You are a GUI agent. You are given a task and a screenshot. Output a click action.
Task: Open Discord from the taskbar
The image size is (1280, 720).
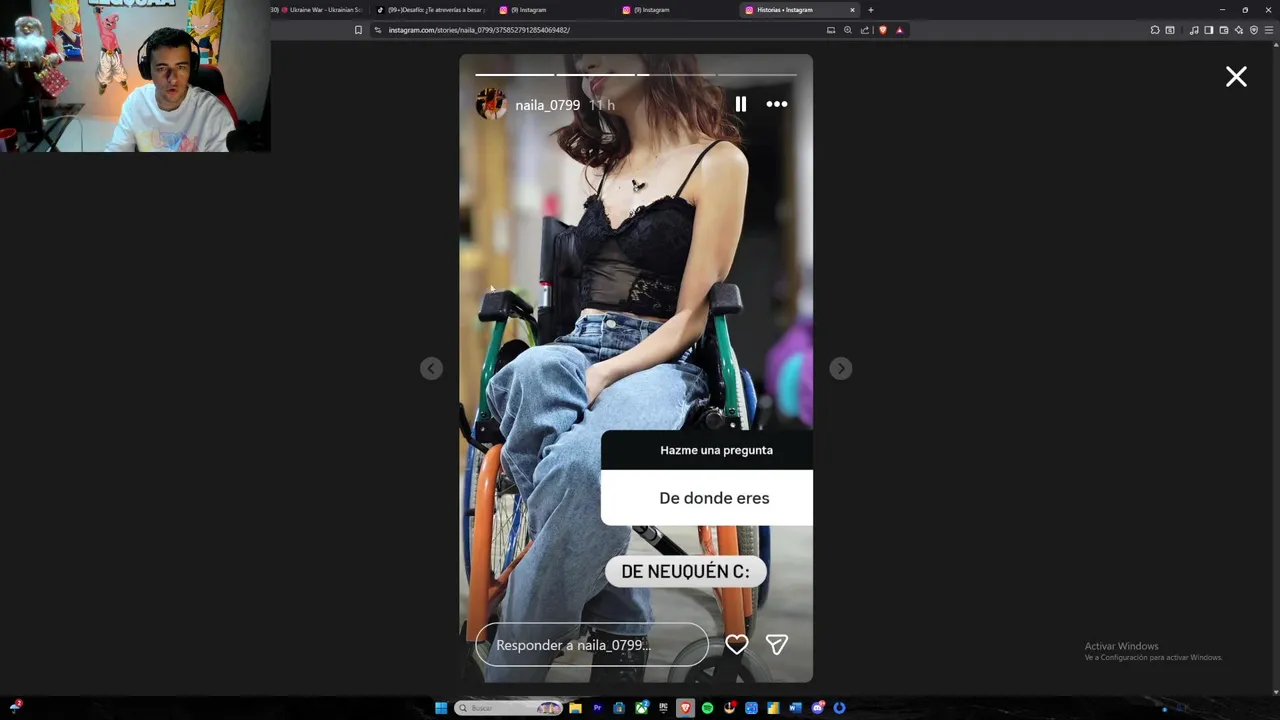(818, 708)
